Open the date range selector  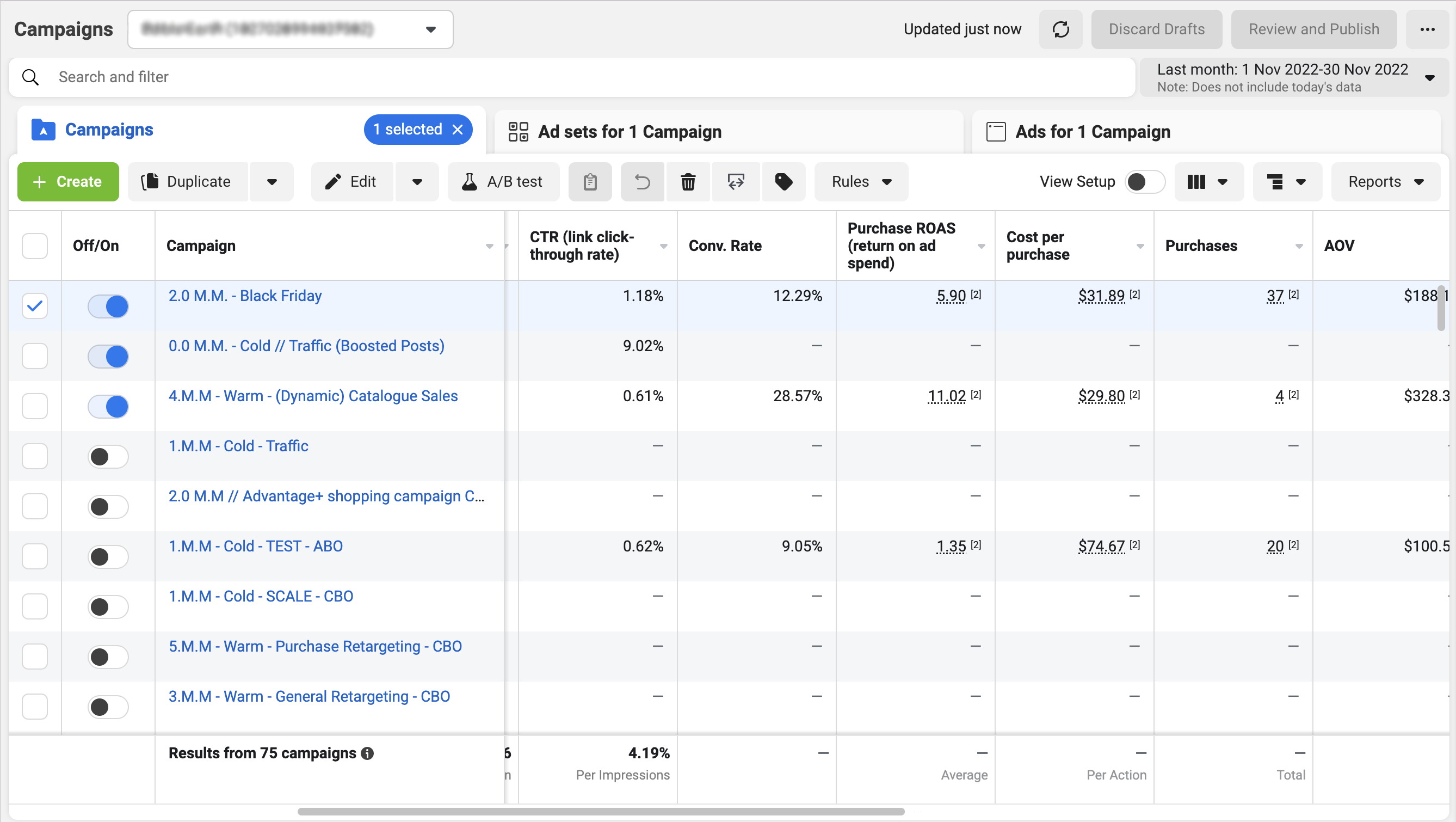(1294, 77)
